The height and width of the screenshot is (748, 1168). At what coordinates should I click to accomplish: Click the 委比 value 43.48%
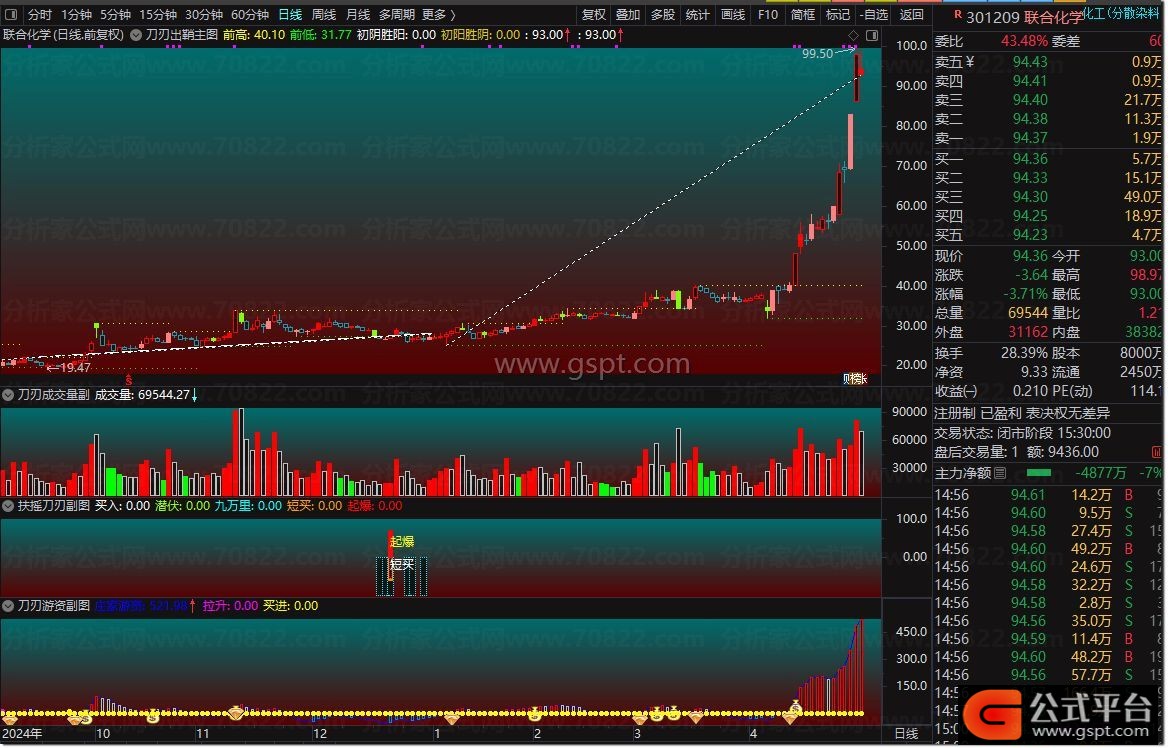tap(1024, 41)
